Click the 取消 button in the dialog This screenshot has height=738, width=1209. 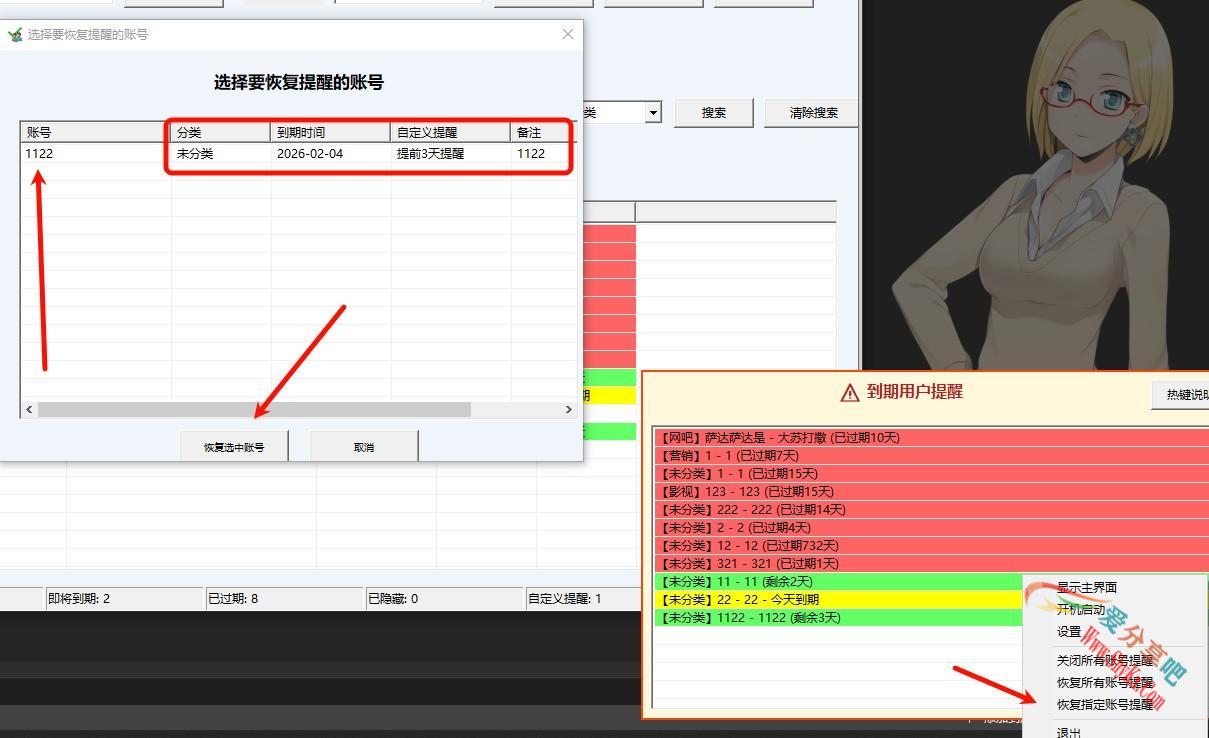(364, 446)
